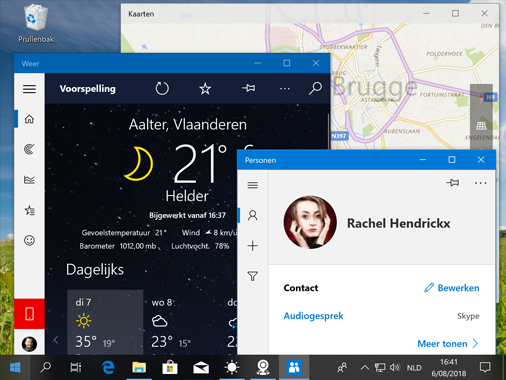Start Audiogesprek via Skype
This screenshot has height=380, width=506.
click(x=313, y=316)
